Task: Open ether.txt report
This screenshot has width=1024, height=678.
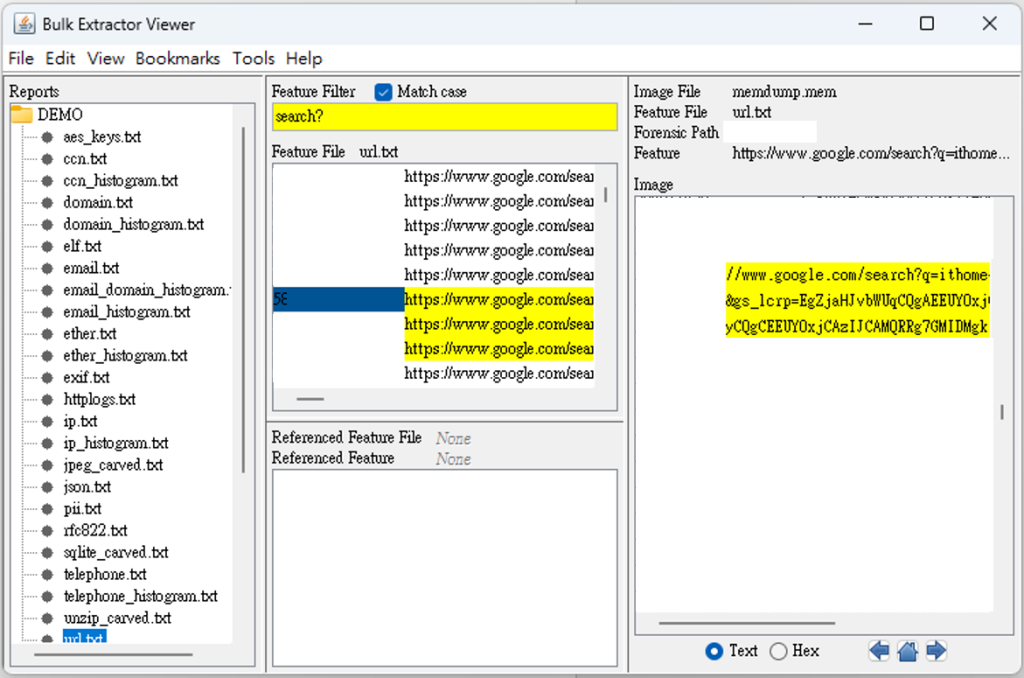Action: pos(89,334)
